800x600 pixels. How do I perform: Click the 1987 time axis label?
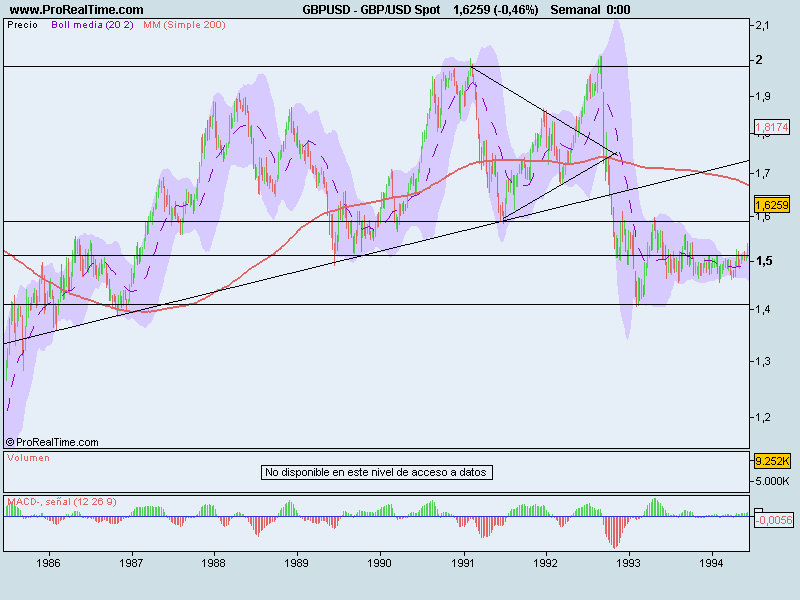(131, 563)
